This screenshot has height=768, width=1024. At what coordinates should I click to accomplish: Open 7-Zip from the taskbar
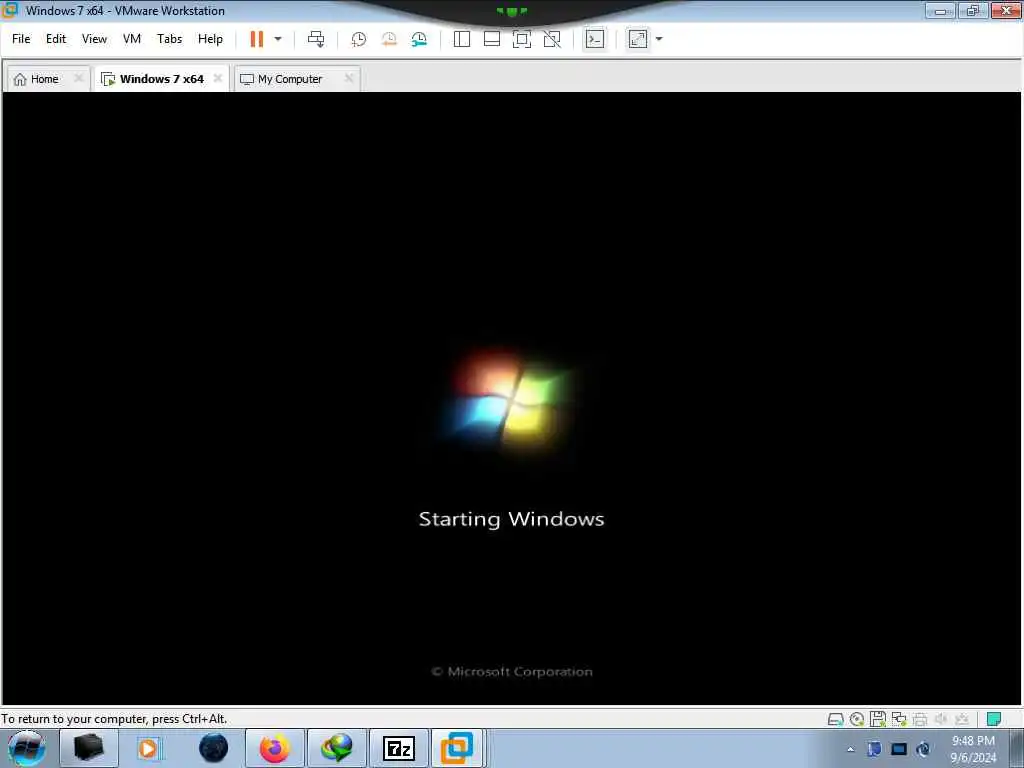(399, 748)
